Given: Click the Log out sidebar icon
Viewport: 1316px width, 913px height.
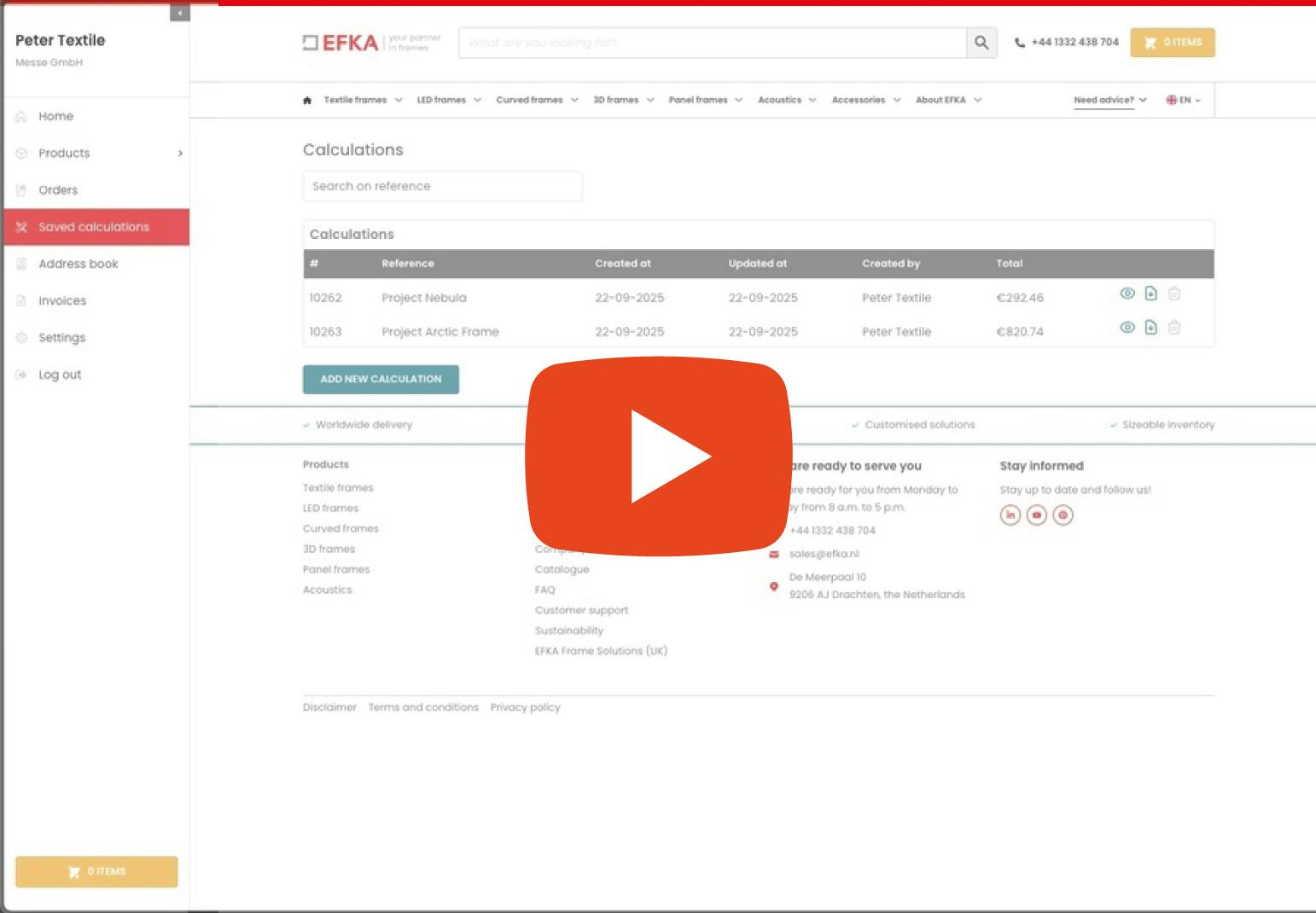Looking at the screenshot, I should coord(21,375).
